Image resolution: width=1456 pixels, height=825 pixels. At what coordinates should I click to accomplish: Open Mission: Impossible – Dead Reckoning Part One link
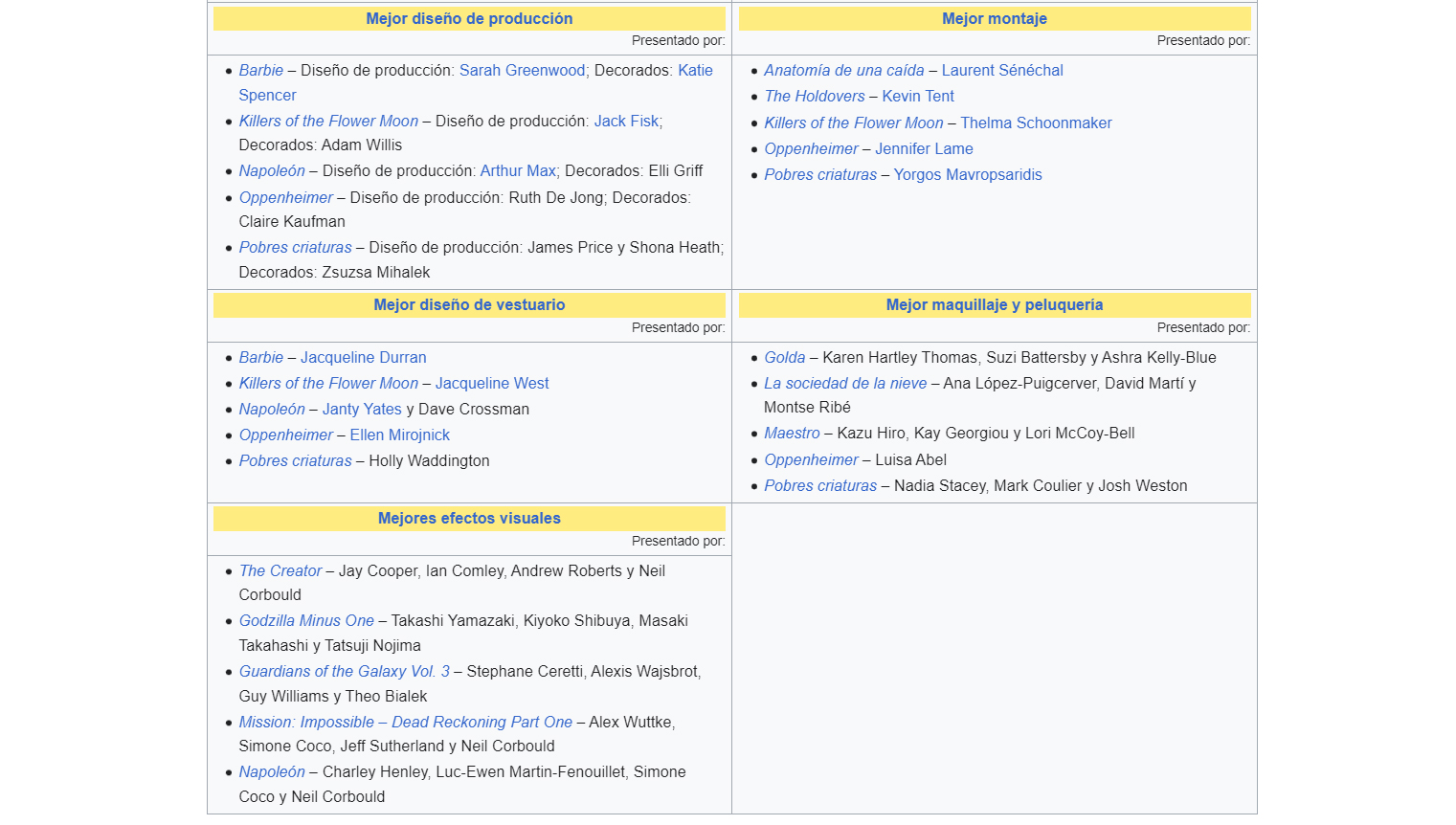406,722
